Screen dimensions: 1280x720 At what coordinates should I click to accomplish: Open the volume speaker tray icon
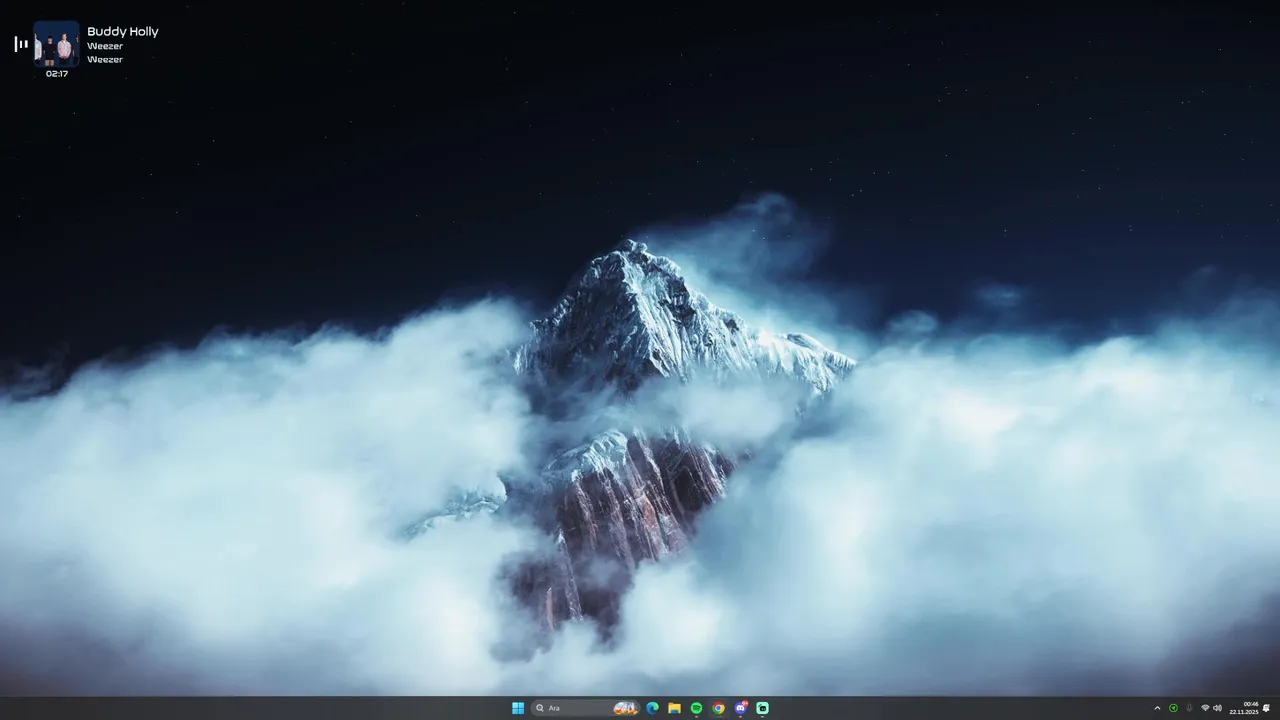(x=1217, y=708)
